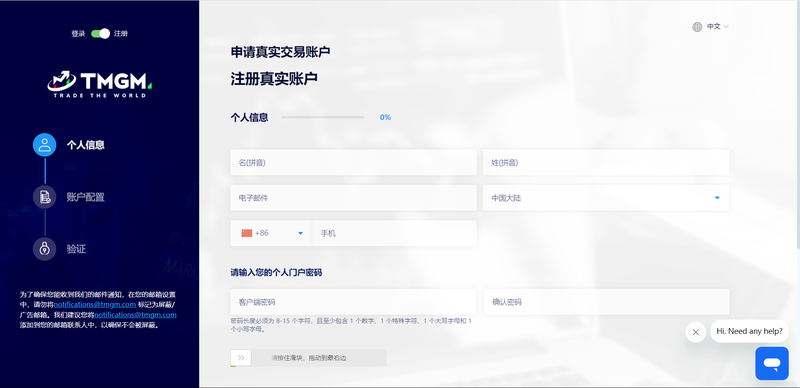Select the personal info step icon
800x388 pixels.
pos(45,145)
